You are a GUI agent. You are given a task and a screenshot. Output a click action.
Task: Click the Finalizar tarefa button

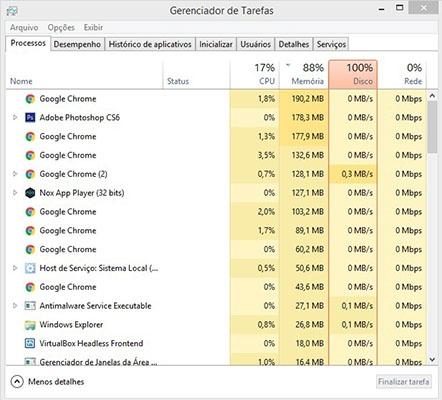404,382
